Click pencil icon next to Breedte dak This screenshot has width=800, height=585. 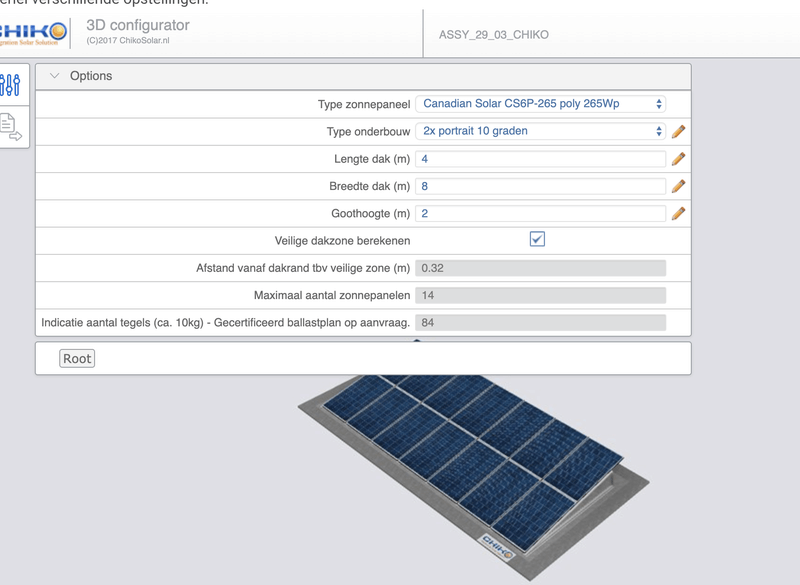tap(678, 186)
